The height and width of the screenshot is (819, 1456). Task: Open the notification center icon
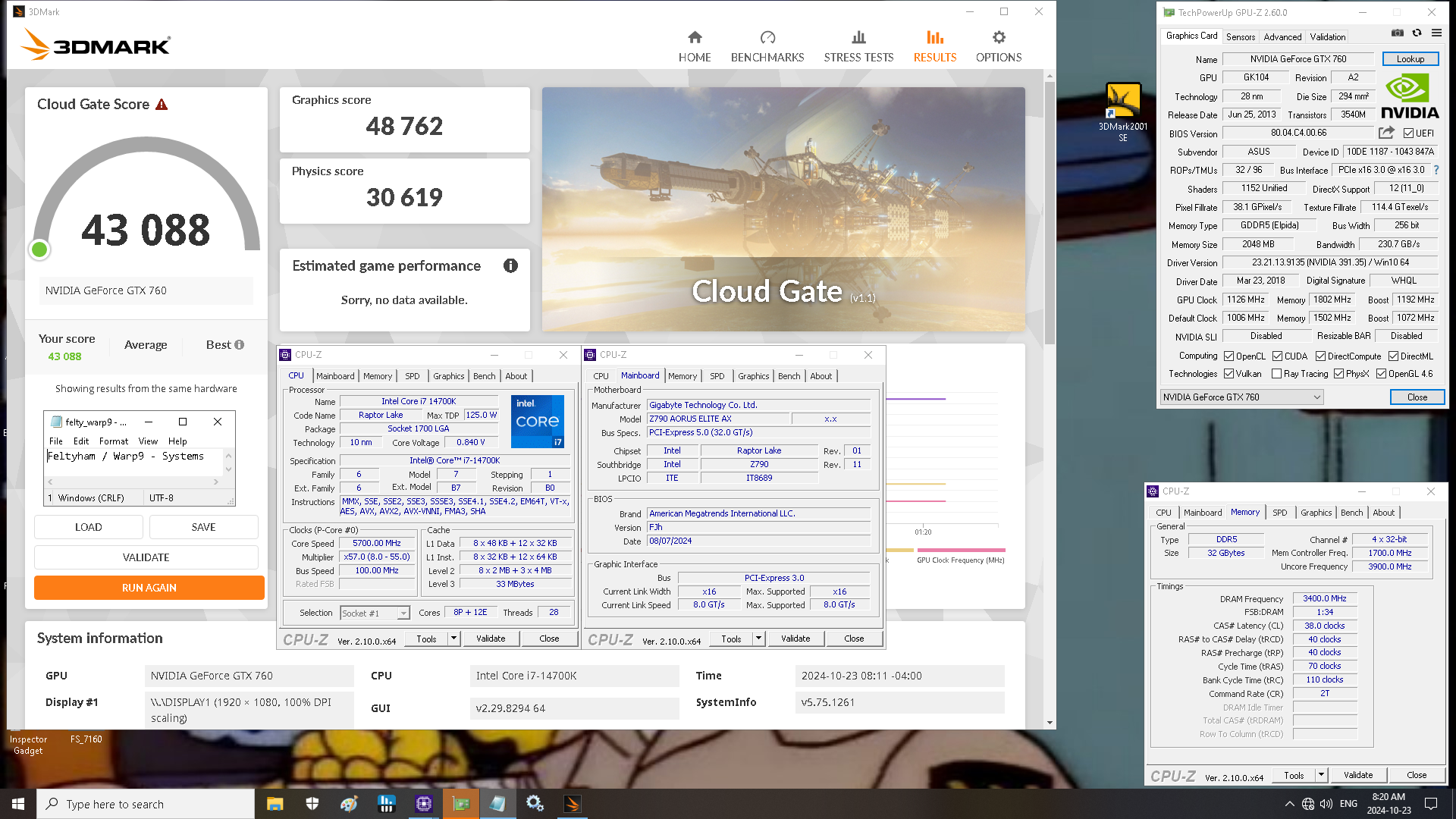click(1431, 804)
